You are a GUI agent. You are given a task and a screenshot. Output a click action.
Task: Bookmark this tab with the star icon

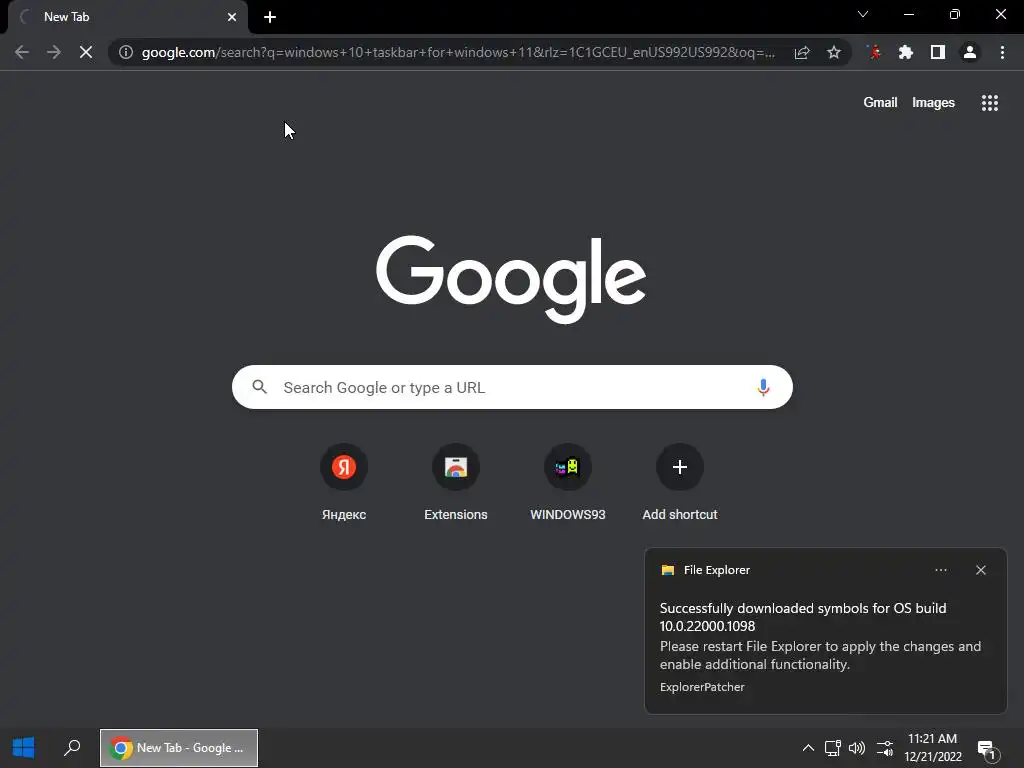(834, 52)
